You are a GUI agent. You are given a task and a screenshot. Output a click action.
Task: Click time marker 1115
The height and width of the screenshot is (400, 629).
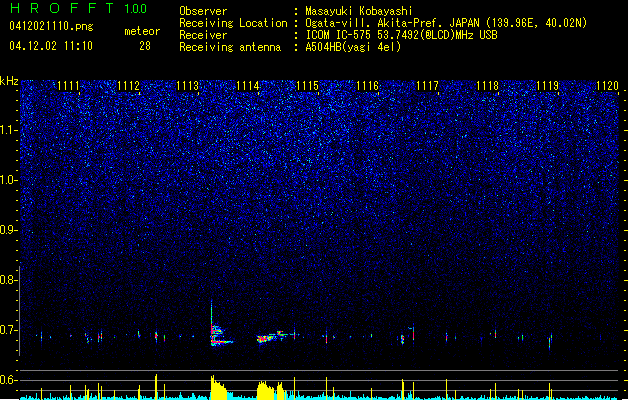coord(307,86)
